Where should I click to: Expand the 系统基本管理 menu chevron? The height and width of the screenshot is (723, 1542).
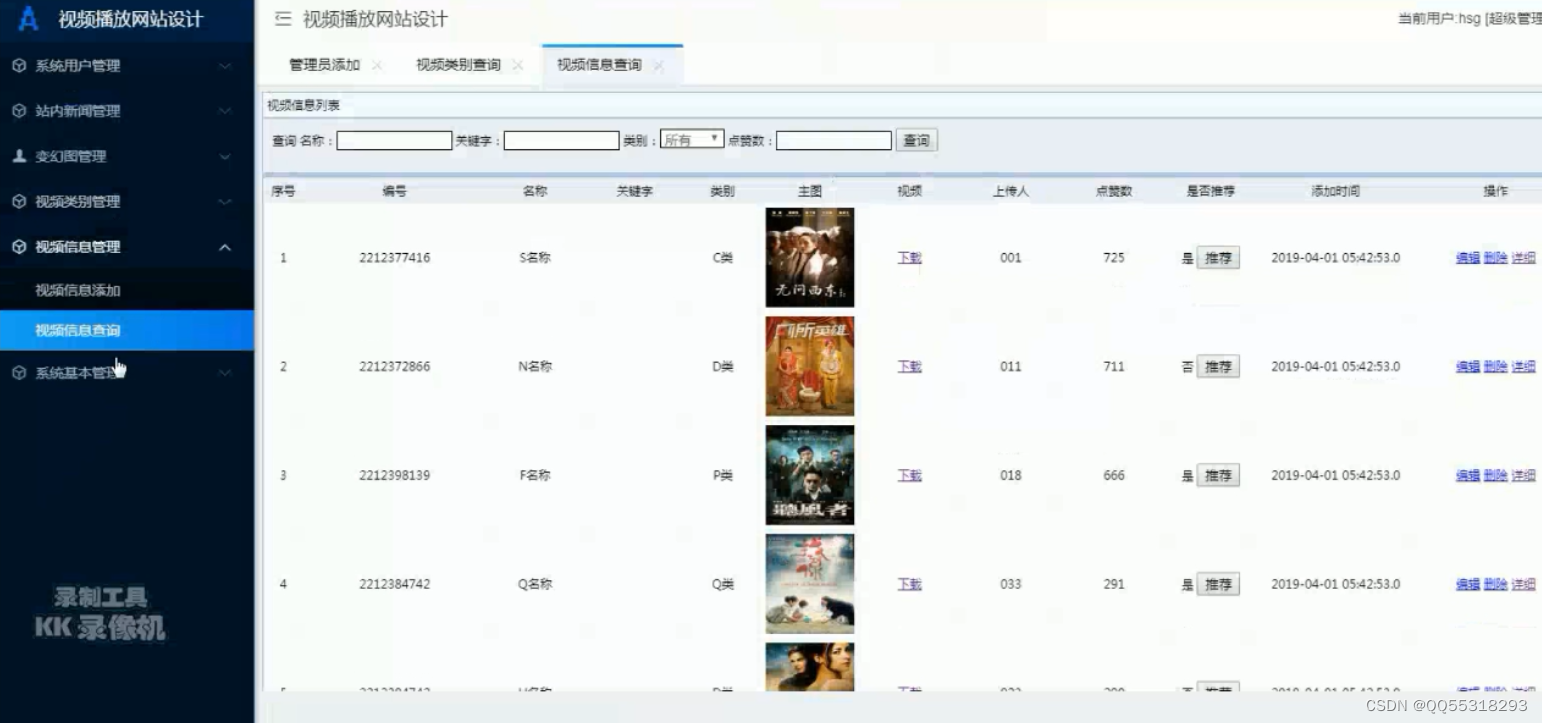[225, 373]
